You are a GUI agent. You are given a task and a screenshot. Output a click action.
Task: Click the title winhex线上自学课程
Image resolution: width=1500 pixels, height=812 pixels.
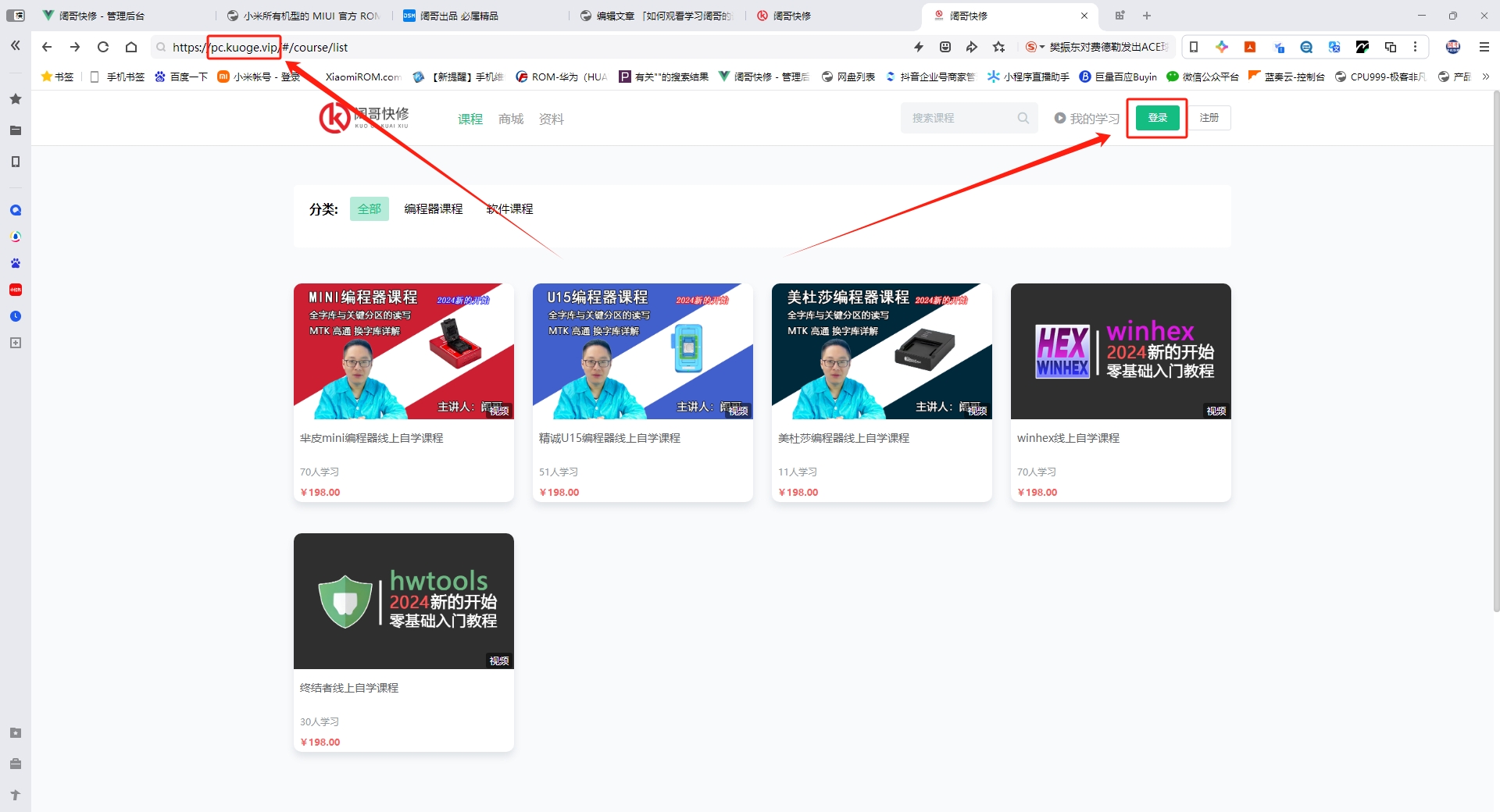(1068, 438)
